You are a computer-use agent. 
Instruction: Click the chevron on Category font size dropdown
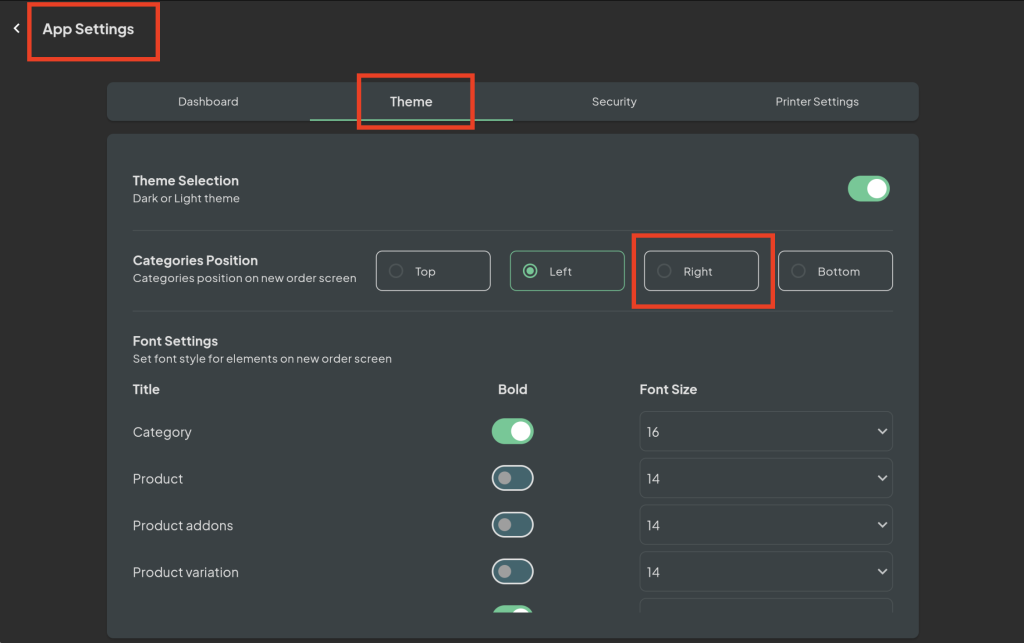pos(880,431)
